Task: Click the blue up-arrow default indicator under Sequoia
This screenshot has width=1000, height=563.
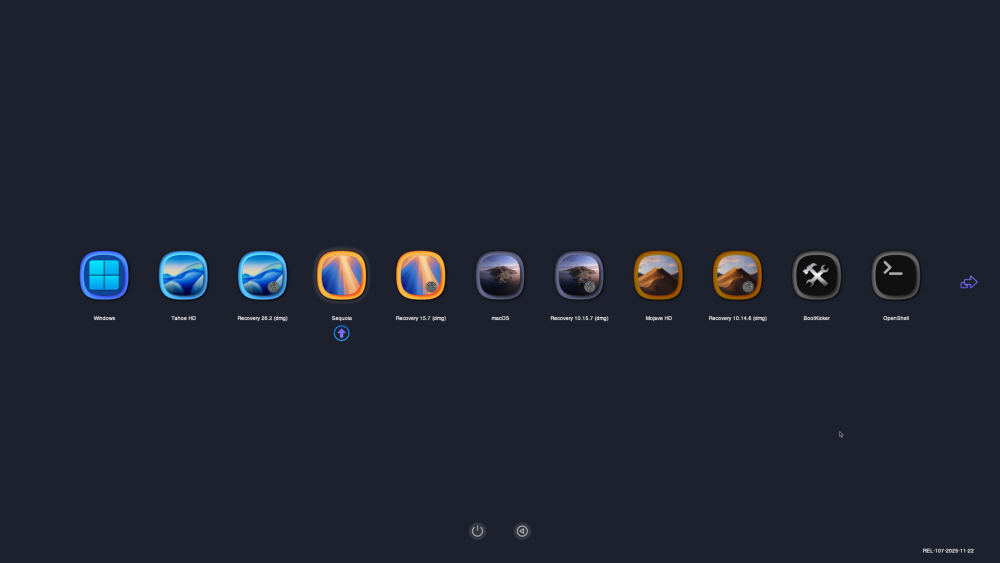Action: coord(341,333)
